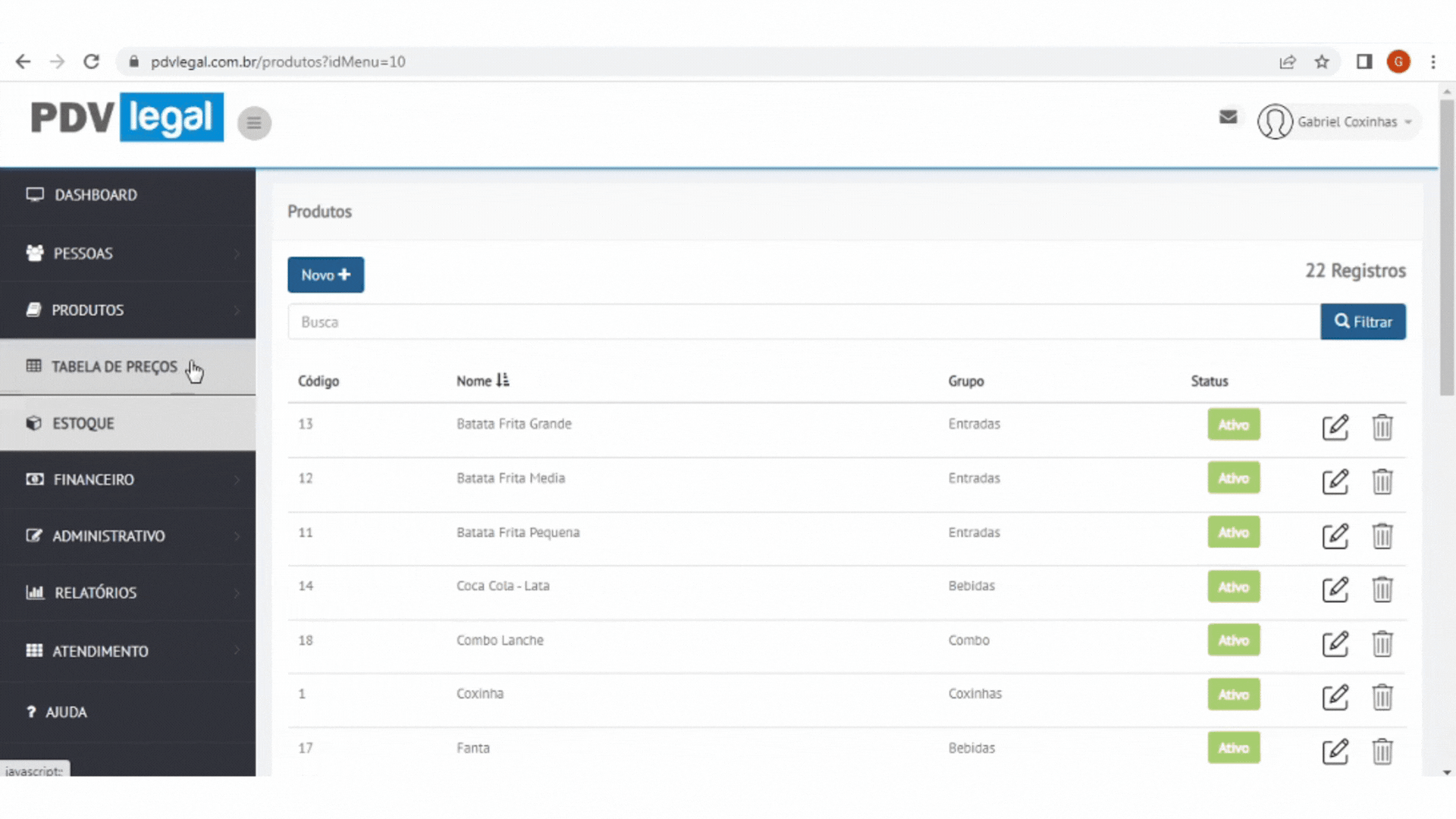The image size is (1456, 819).
Task: Click edit icon for Coxinha row
Action: tap(1335, 697)
